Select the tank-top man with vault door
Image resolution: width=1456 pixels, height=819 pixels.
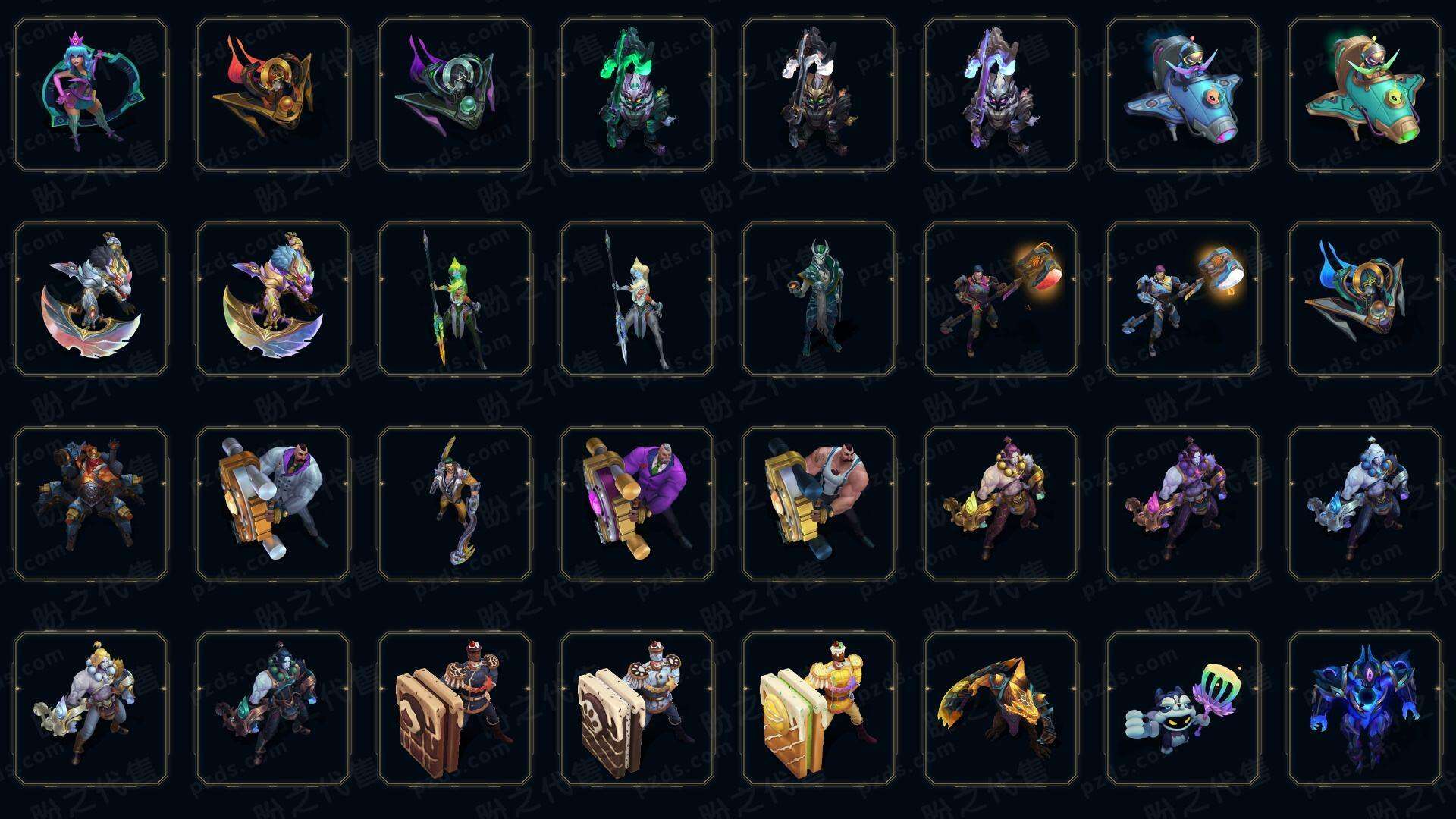tap(819, 504)
